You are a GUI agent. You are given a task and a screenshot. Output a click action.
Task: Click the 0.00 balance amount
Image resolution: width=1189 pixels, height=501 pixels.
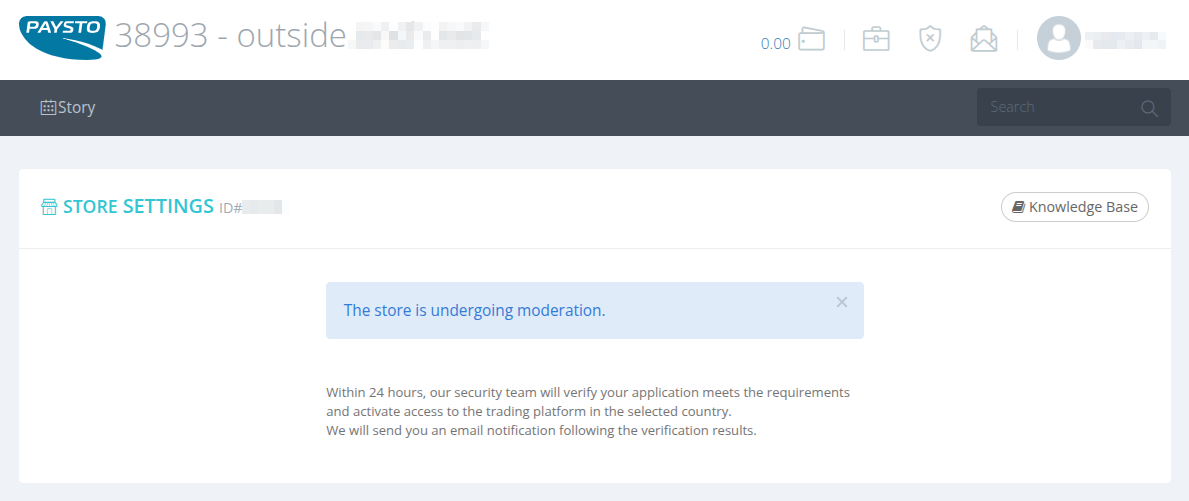click(x=775, y=44)
